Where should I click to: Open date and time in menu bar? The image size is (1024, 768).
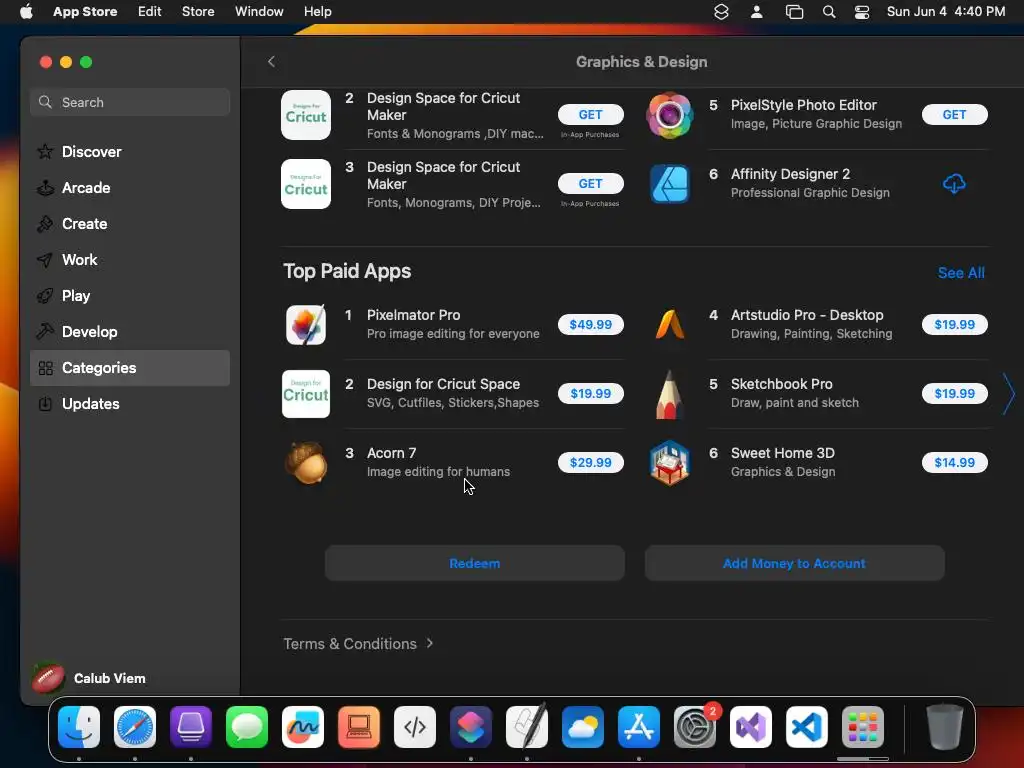pyautogui.click(x=946, y=12)
